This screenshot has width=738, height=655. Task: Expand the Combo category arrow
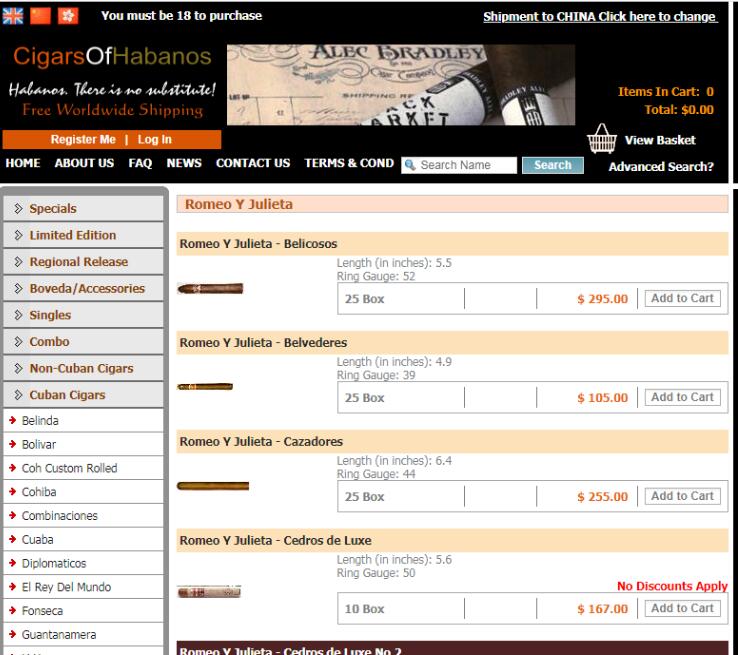click(x=18, y=342)
